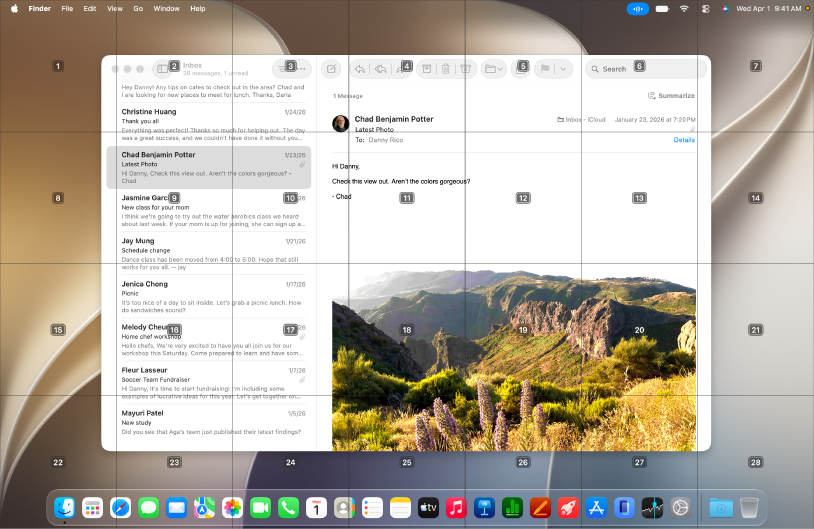
Task: Open the View menu
Action: click(x=115, y=8)
